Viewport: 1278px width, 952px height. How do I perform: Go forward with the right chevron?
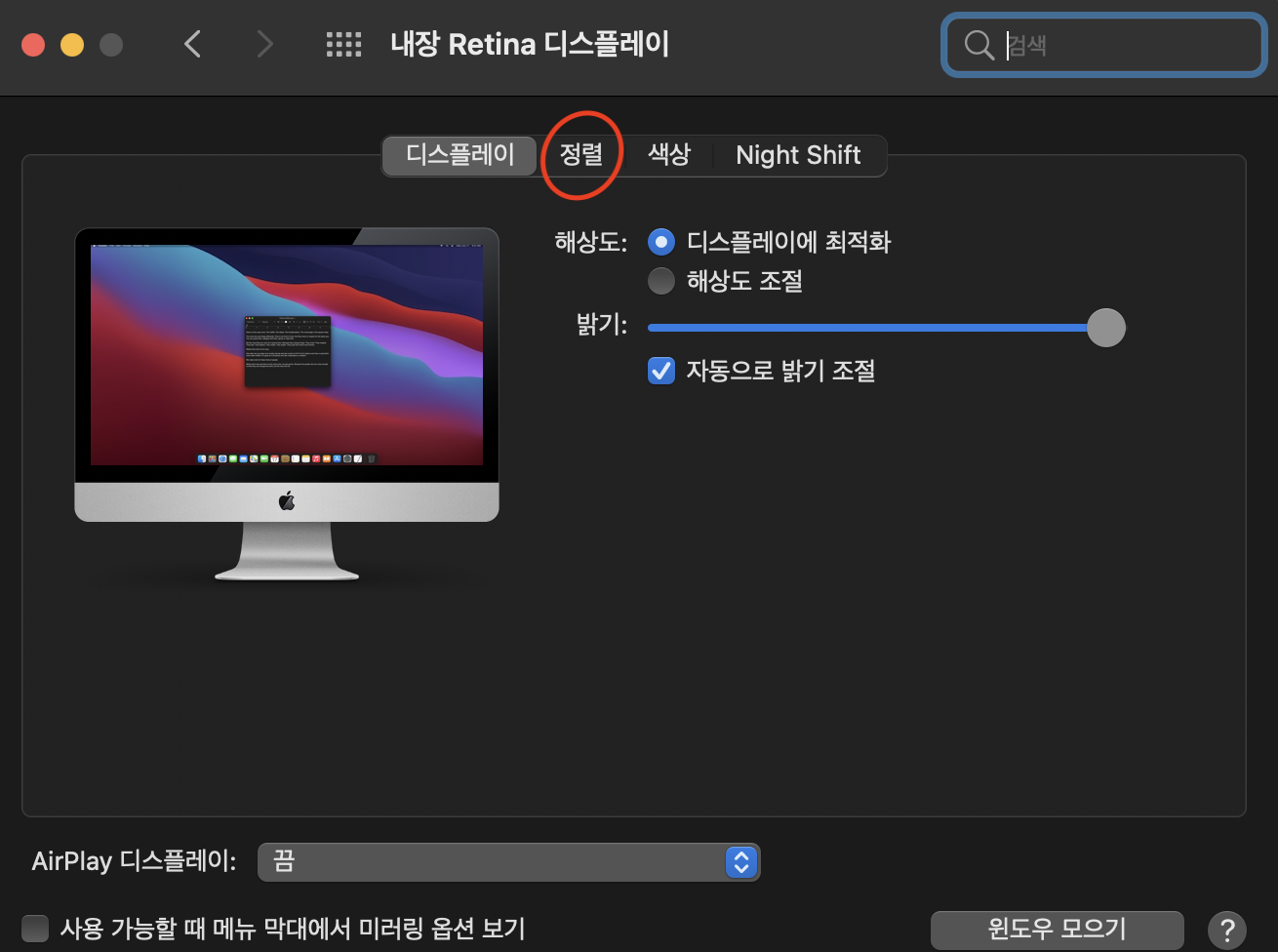264,44
